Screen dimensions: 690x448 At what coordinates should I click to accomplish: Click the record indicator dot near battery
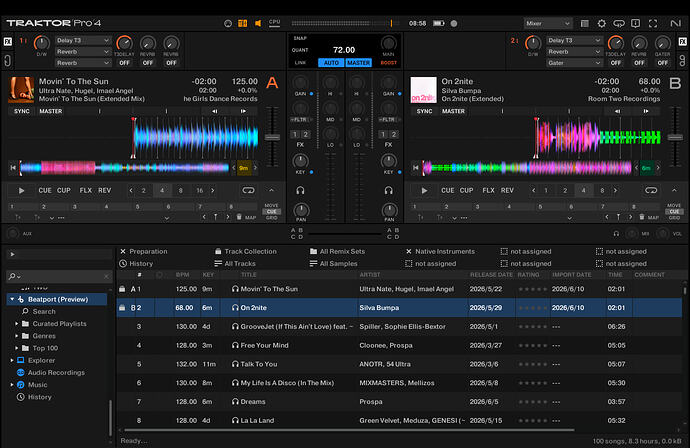(454, 23)
